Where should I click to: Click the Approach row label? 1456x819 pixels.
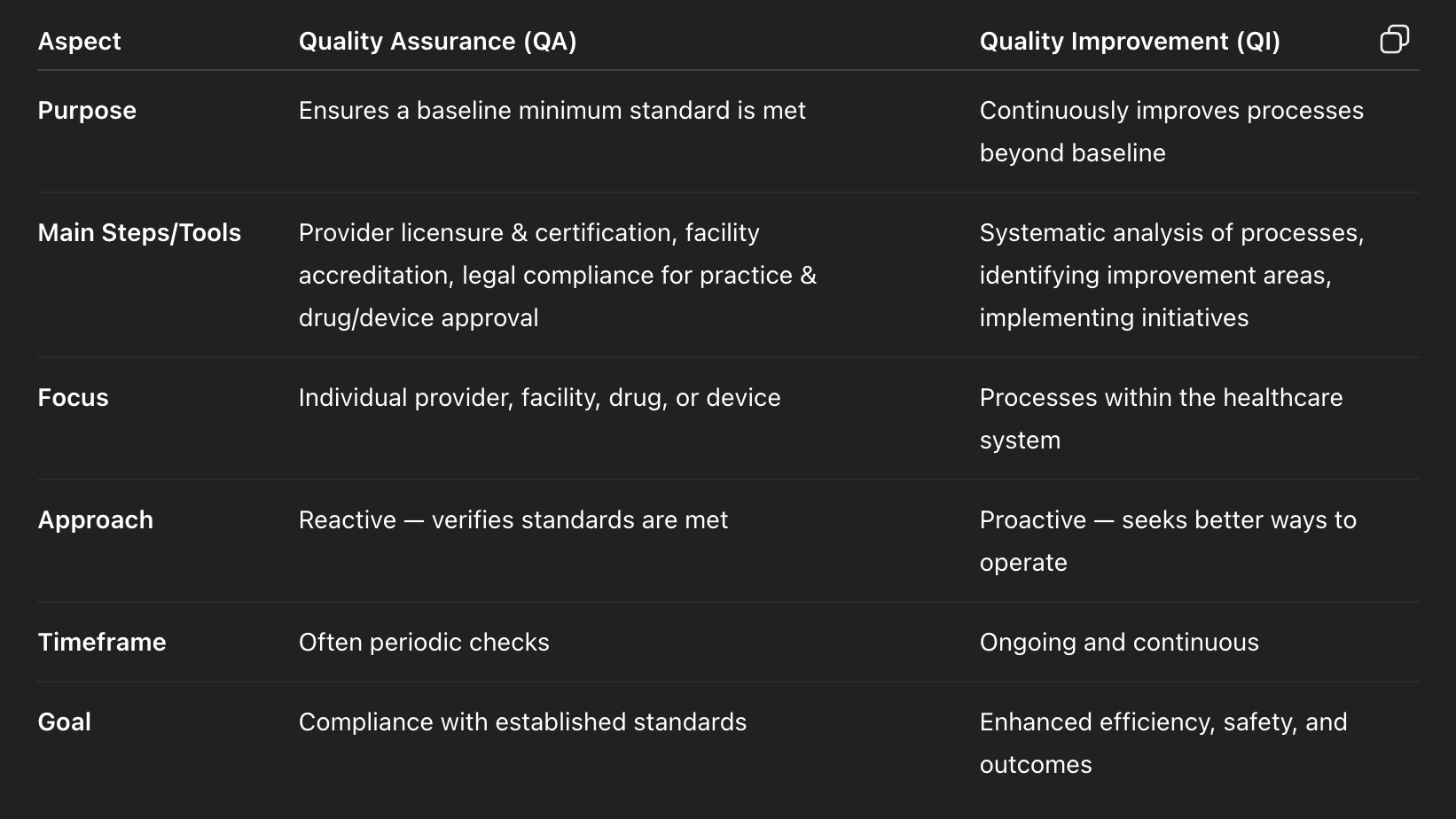tap(95, 519)
